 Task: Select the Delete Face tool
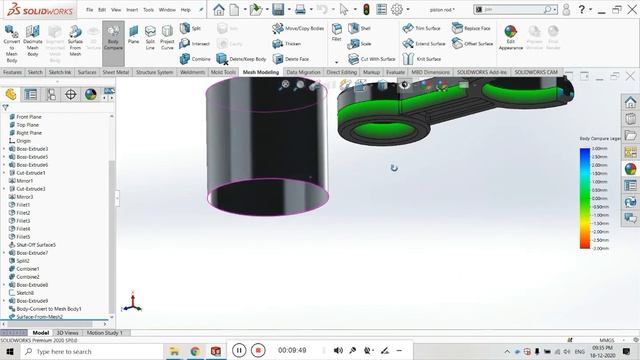(x=291, y=59)
